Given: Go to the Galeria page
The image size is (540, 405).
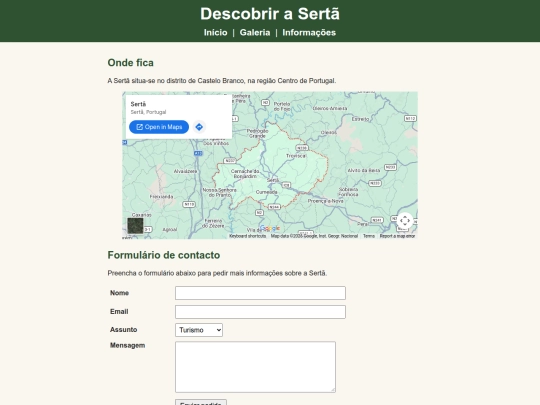Looking at the screenshot, I should (255, 32).
